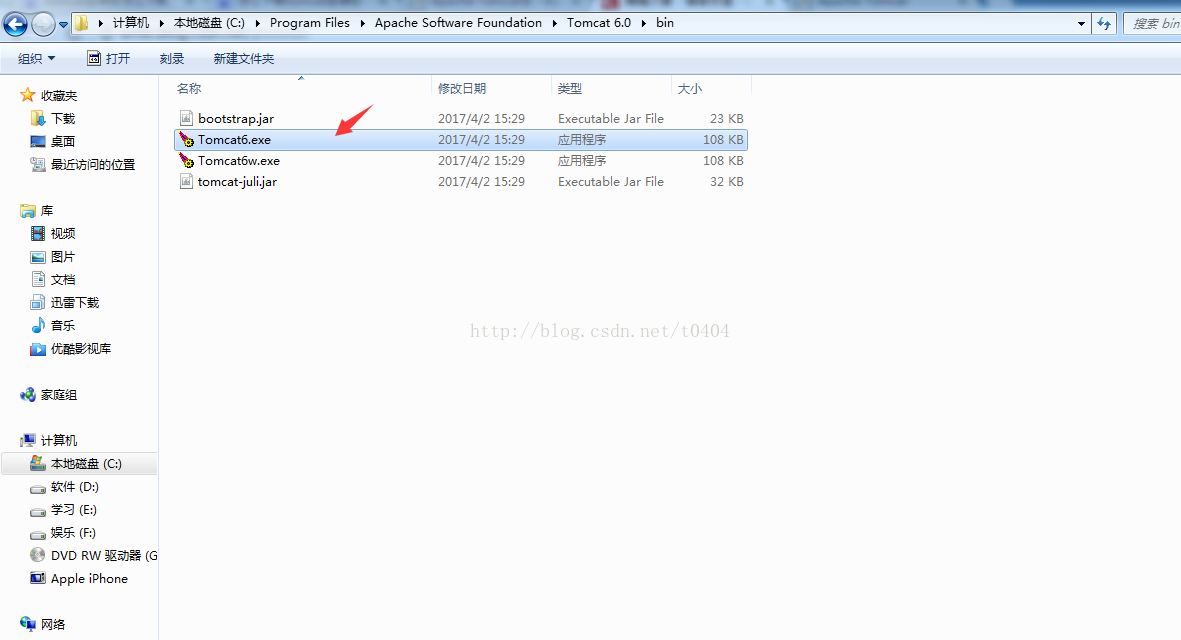Click the 迅雷下载 library icon
This screenshot has width=1181, height=640.
click(x=38, y=303)
